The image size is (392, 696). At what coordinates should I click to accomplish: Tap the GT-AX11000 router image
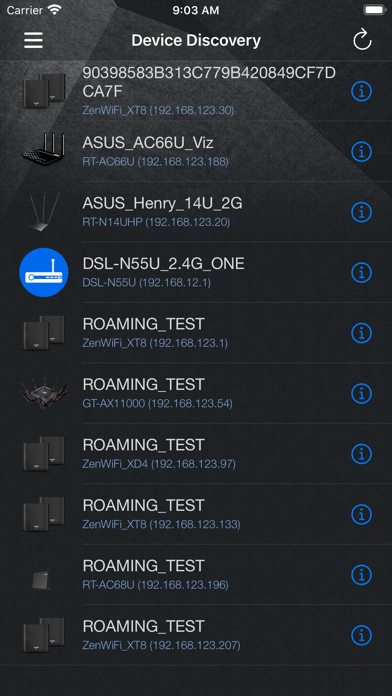coord(44,393)
